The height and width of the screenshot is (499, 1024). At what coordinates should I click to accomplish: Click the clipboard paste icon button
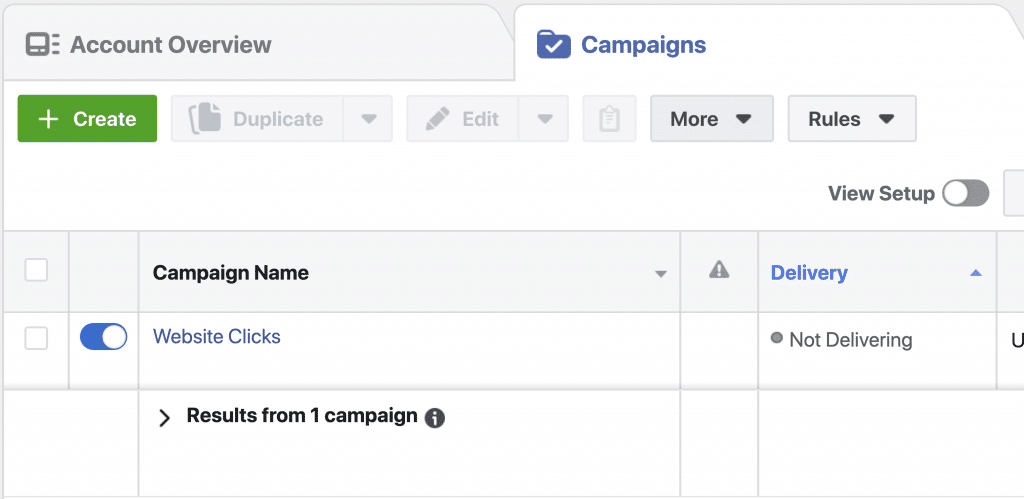click(x=609, y=119)
